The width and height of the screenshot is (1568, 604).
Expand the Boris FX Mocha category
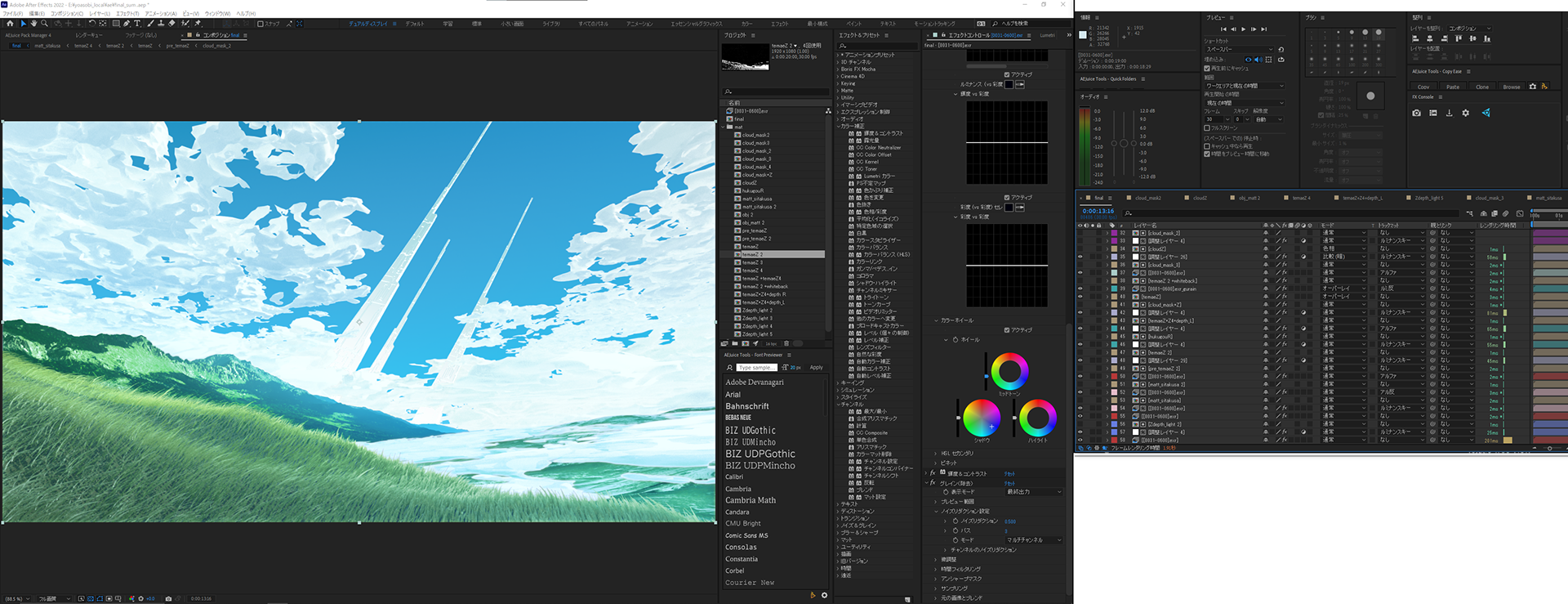838,69
